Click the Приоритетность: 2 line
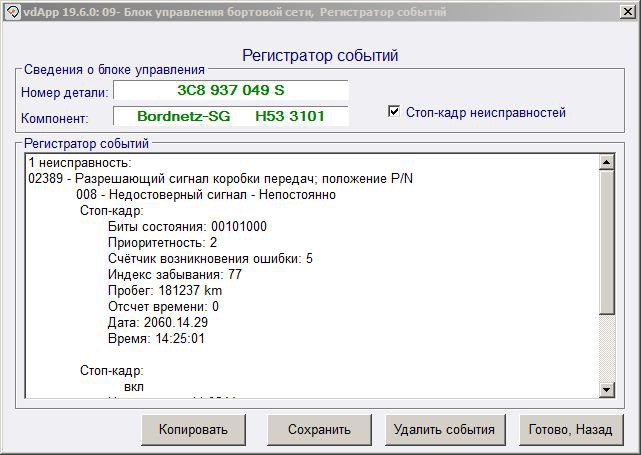The width and height of the screenshot is (641, 455). (x=161, y=242)
